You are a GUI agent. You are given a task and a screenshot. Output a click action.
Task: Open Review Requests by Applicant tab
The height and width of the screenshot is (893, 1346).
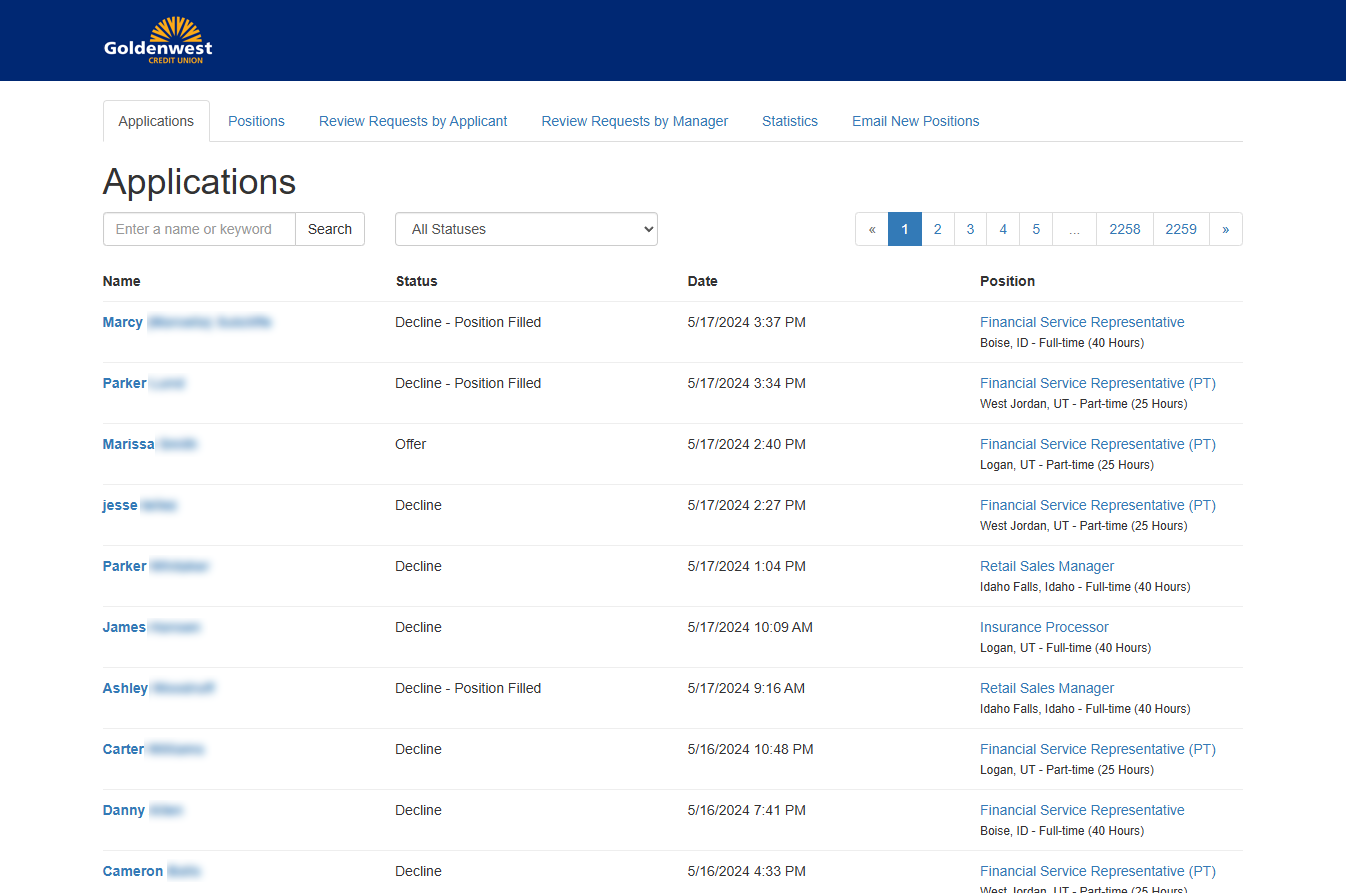point(413,121)
